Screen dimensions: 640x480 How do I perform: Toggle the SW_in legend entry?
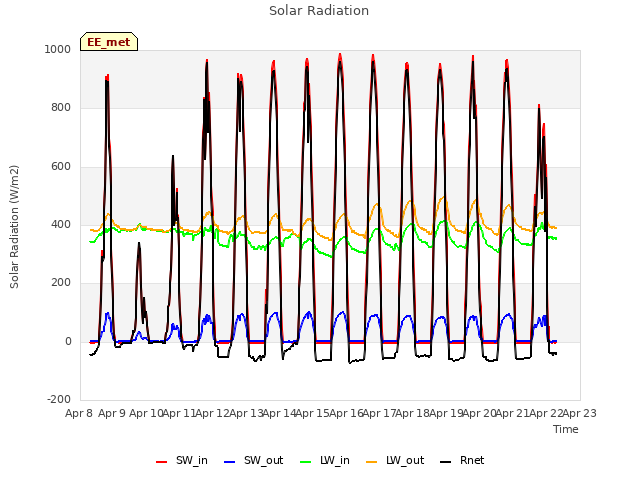coord(182,460)
